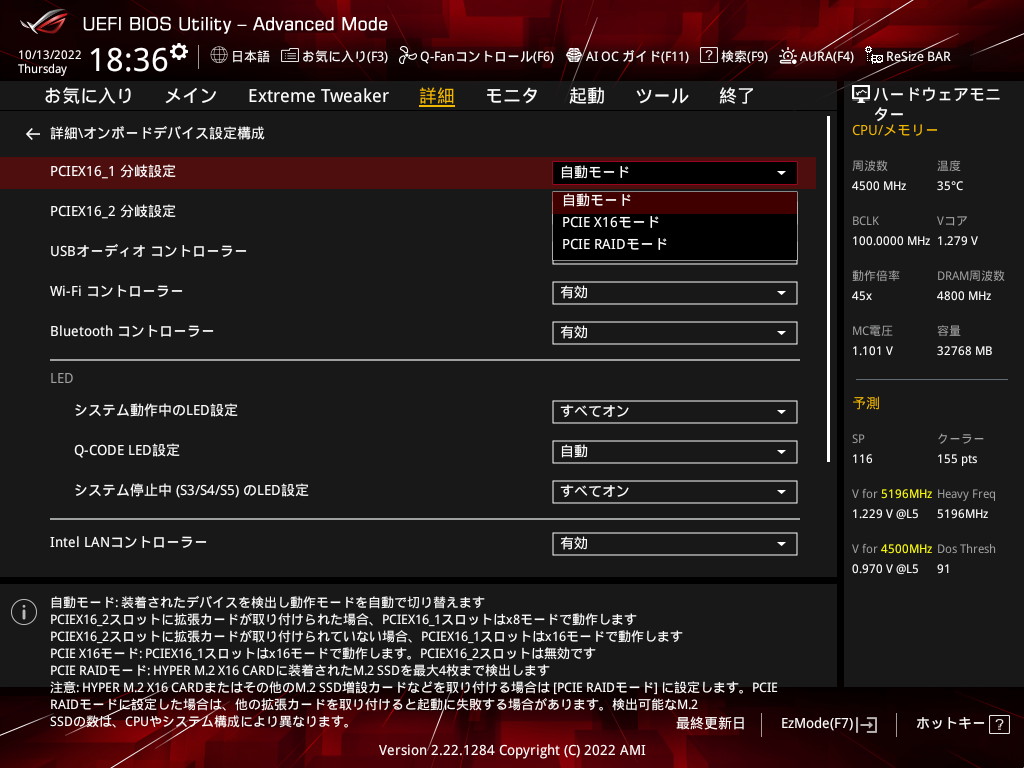Viewport: 1024px width, 768px height.
Task: Open Intel LANコントローラー dropdown
Action: tap(675, 543)
